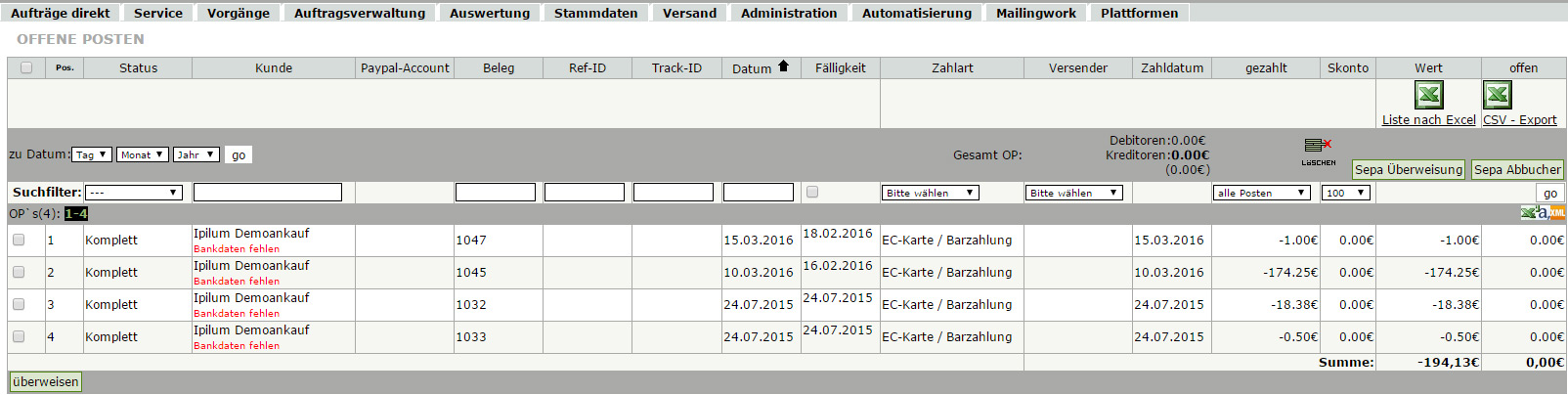Click the überweisen button at bottom
This screenshot has width=1568, height=395.
pos(45,381)
